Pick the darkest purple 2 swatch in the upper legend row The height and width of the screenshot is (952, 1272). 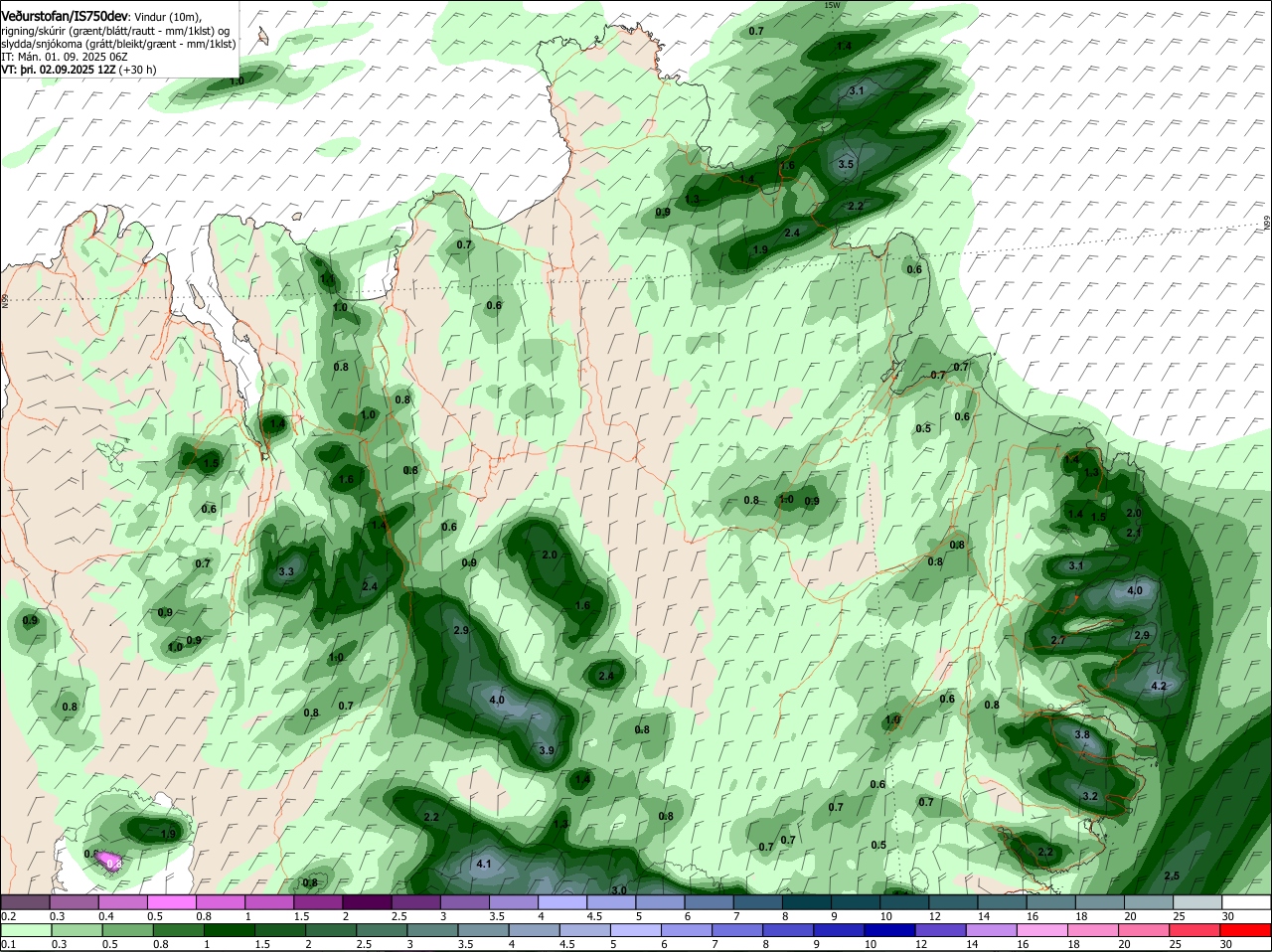[x=367, y=902]
